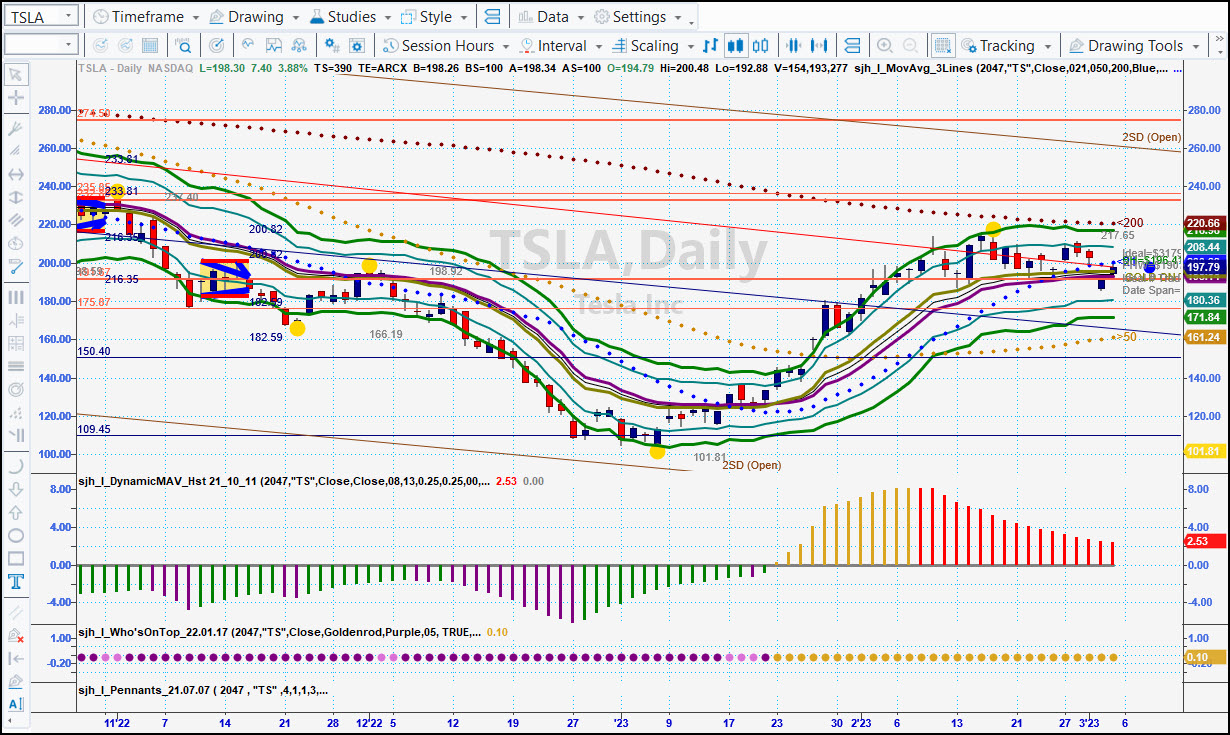Select the arc drawing tool
The height and width of the screenshot is (735, 1230).
point(15,466)
